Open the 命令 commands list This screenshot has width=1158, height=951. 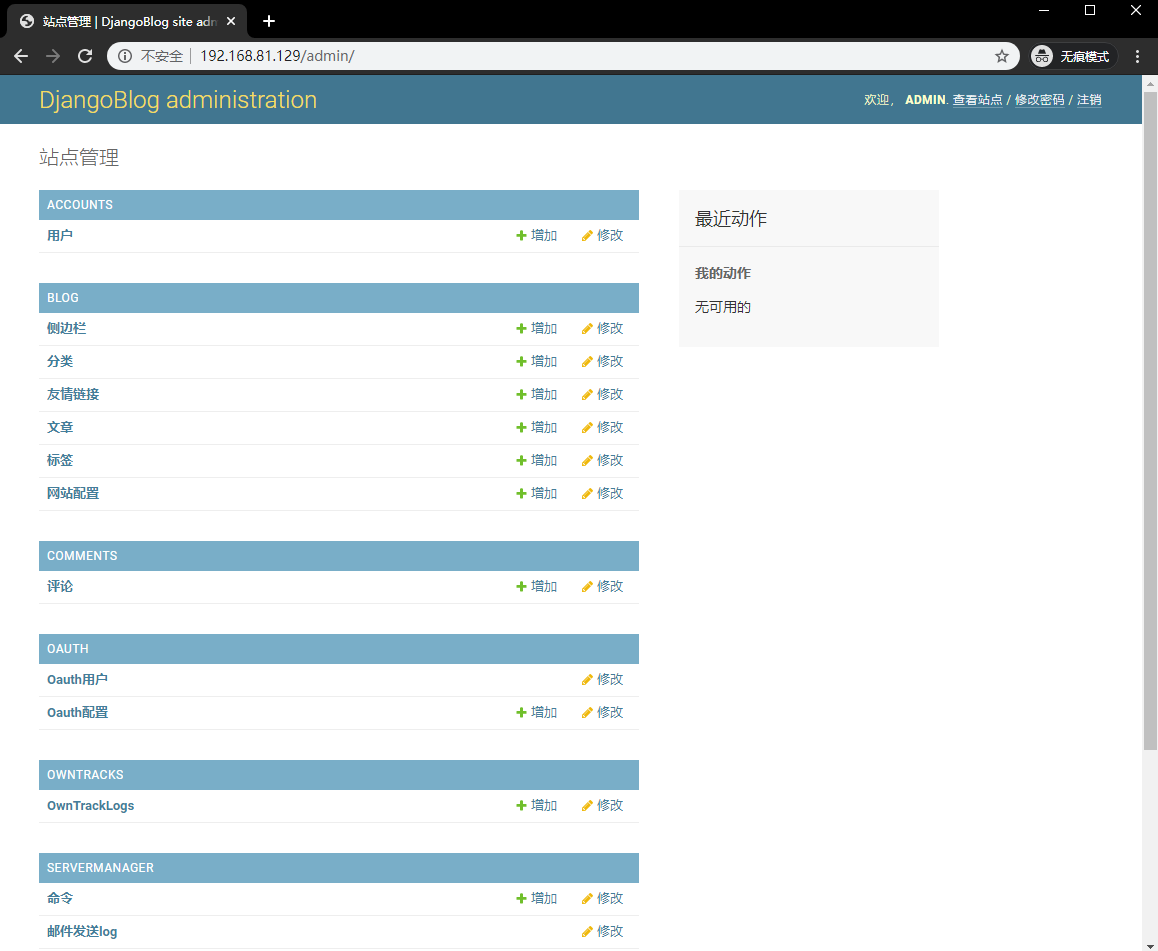(60, 899)
